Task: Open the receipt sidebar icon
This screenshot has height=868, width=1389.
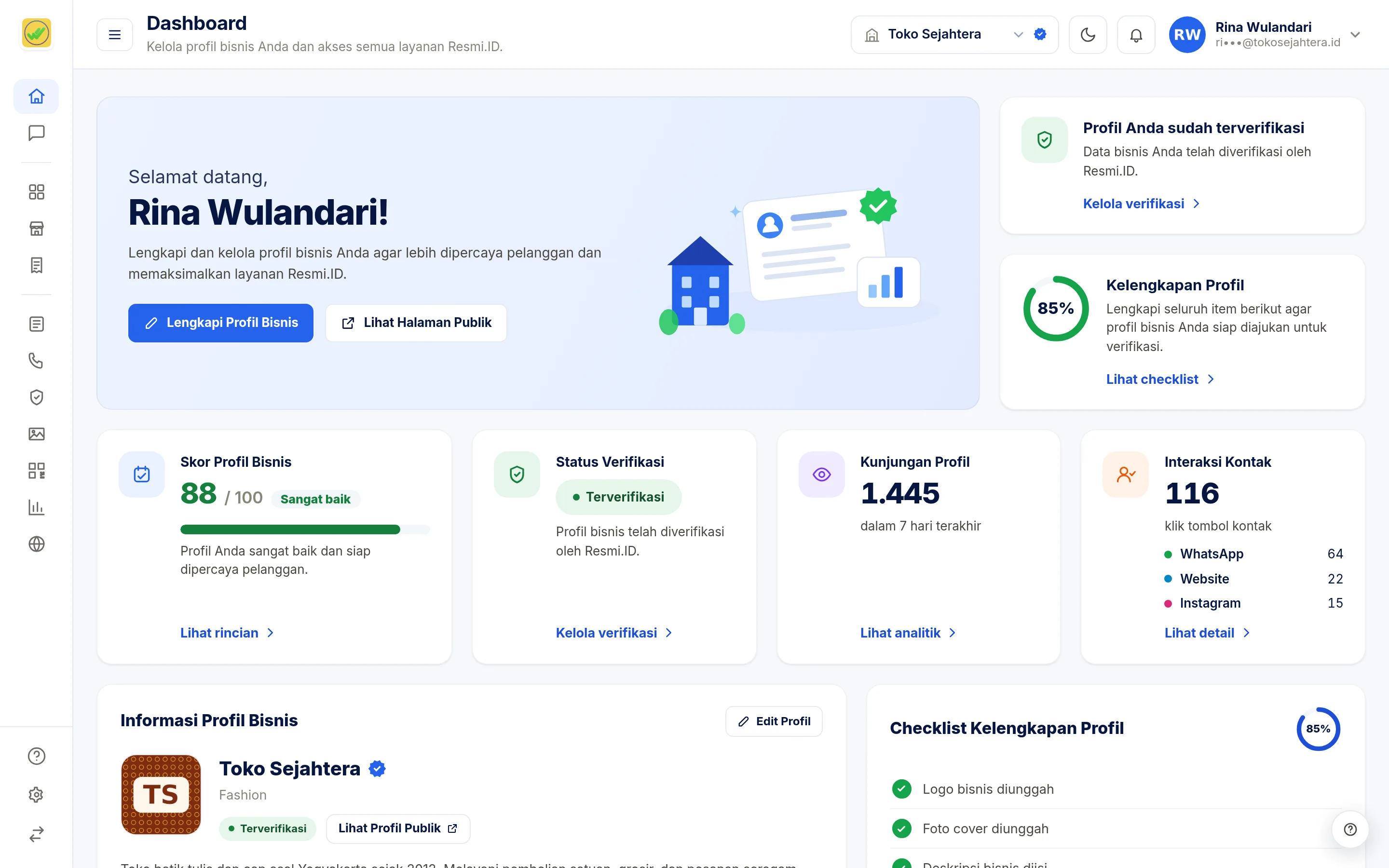Action: click(x=36, y=265)
